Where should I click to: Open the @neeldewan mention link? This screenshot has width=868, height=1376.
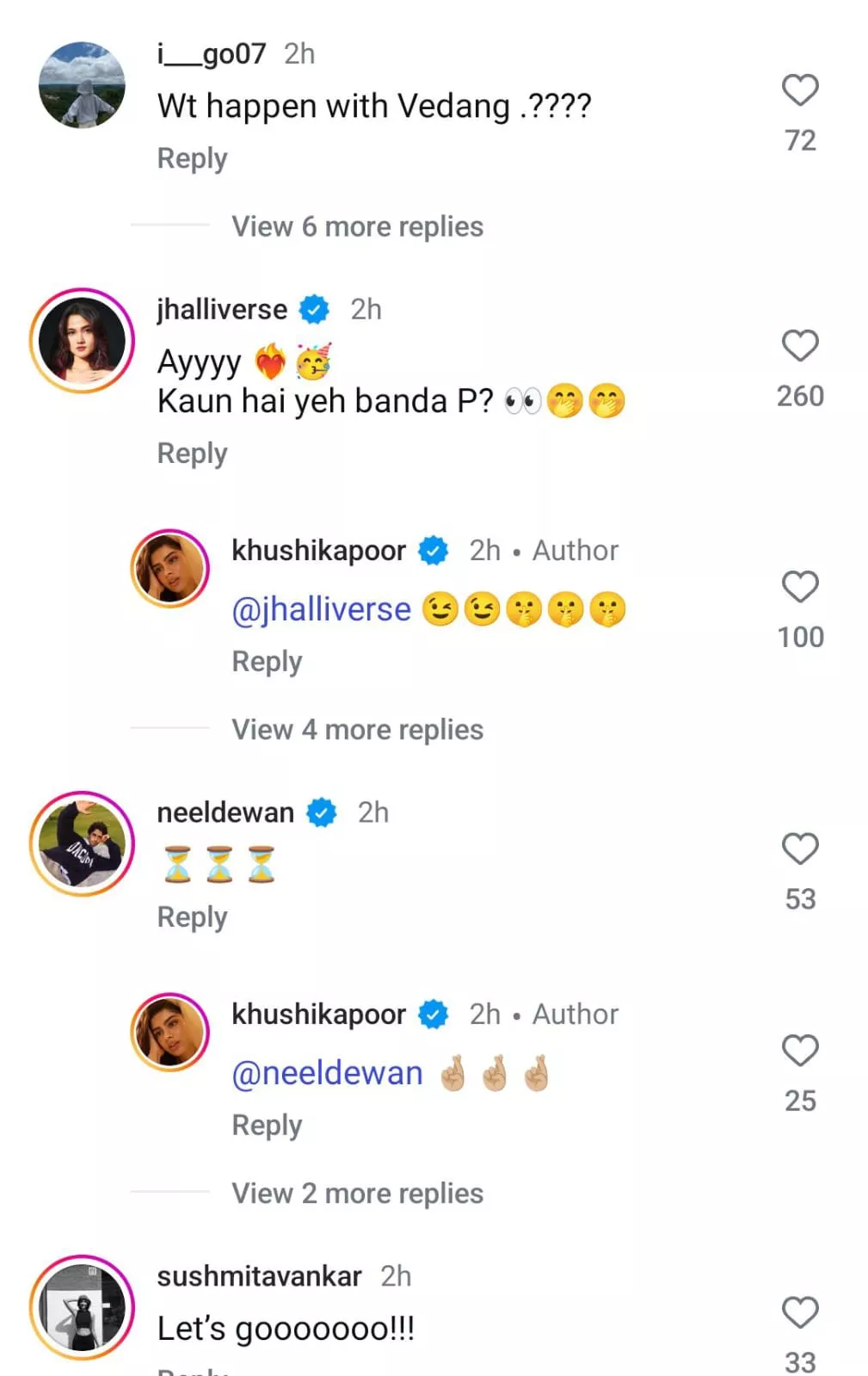(327, 1073)
